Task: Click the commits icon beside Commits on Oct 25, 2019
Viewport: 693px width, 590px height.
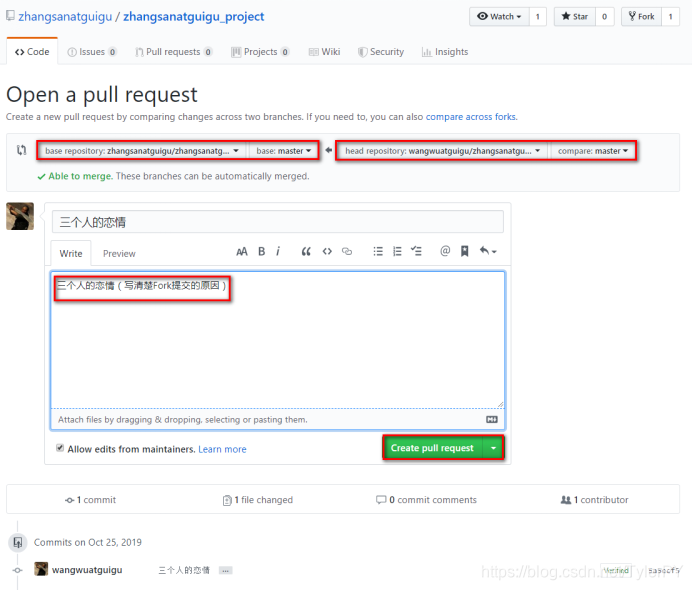Action: pyautogui.click(x=18, y=542)
